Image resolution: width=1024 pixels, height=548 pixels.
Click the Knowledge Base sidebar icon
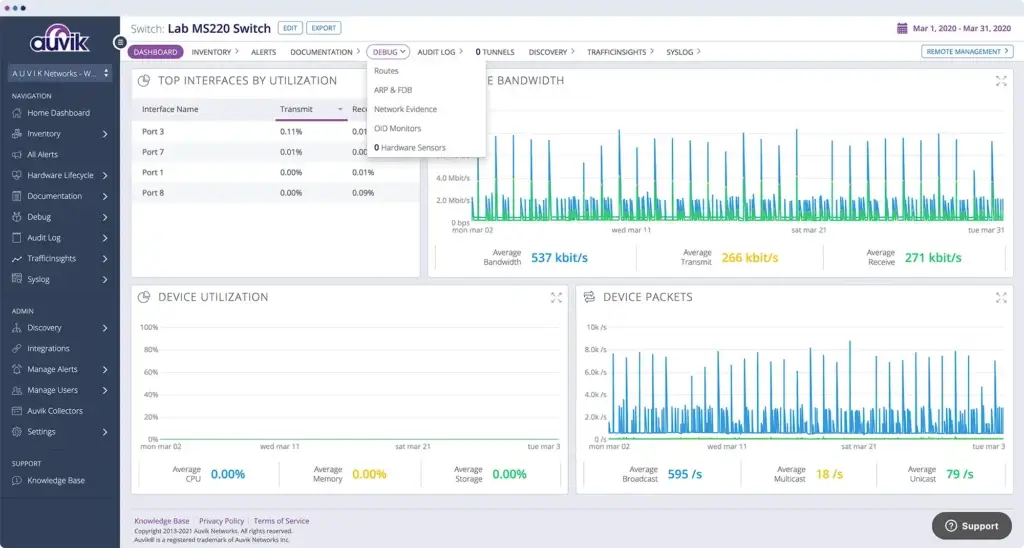pos(16,480)
